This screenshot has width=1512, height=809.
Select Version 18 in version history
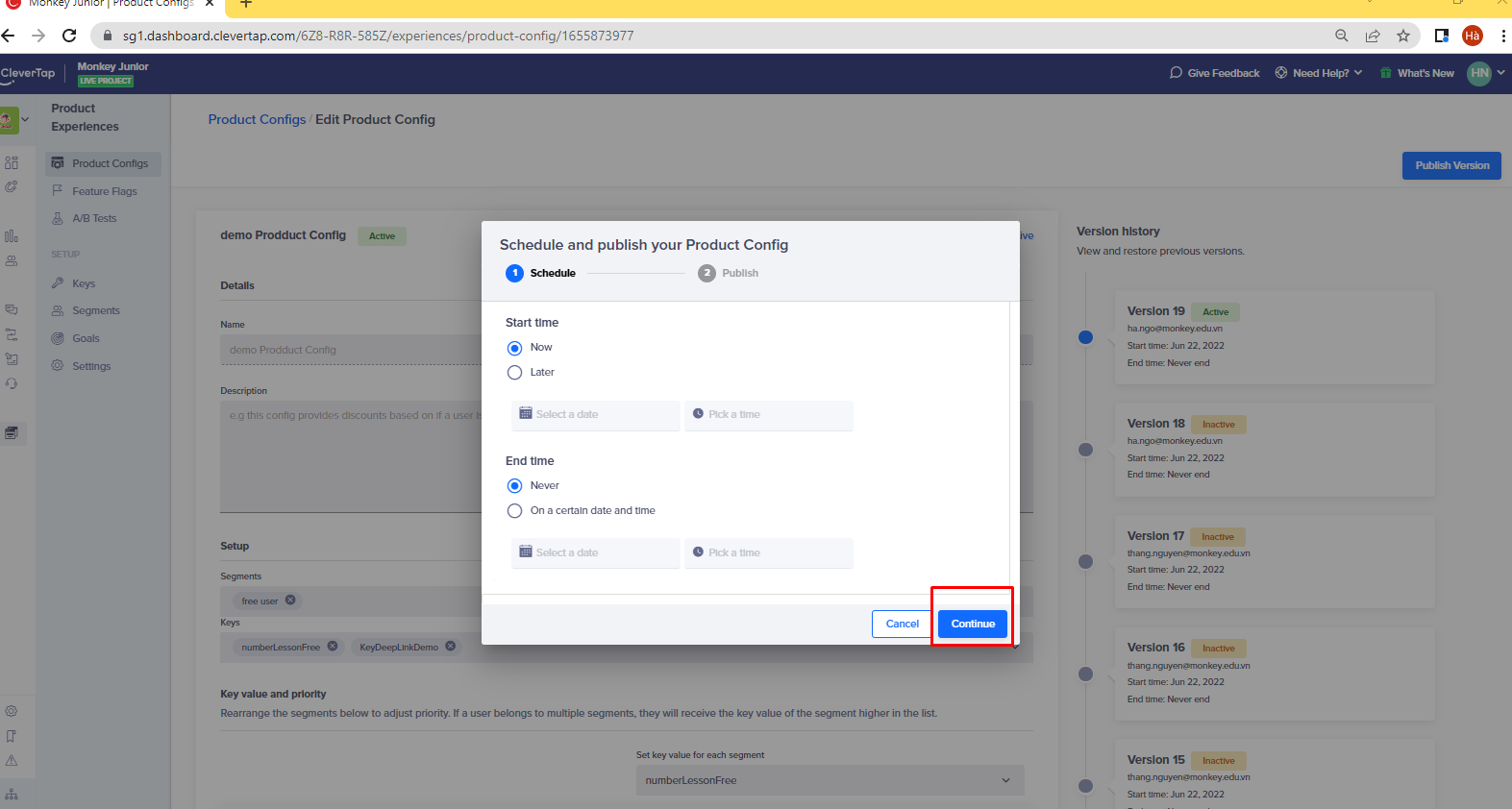pos(1274,450)
